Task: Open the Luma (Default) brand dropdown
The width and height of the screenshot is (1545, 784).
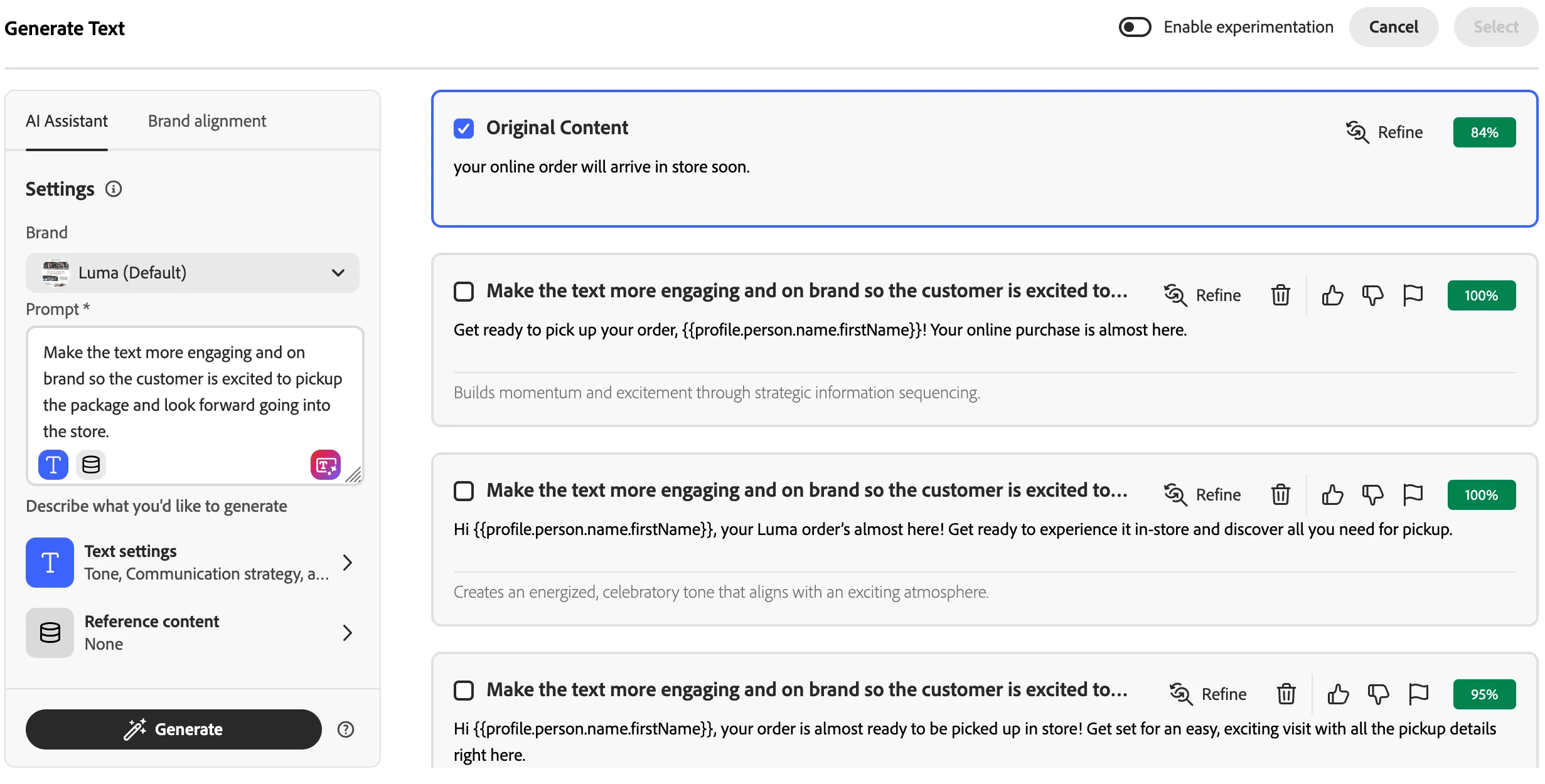Action: coord(193,273)
